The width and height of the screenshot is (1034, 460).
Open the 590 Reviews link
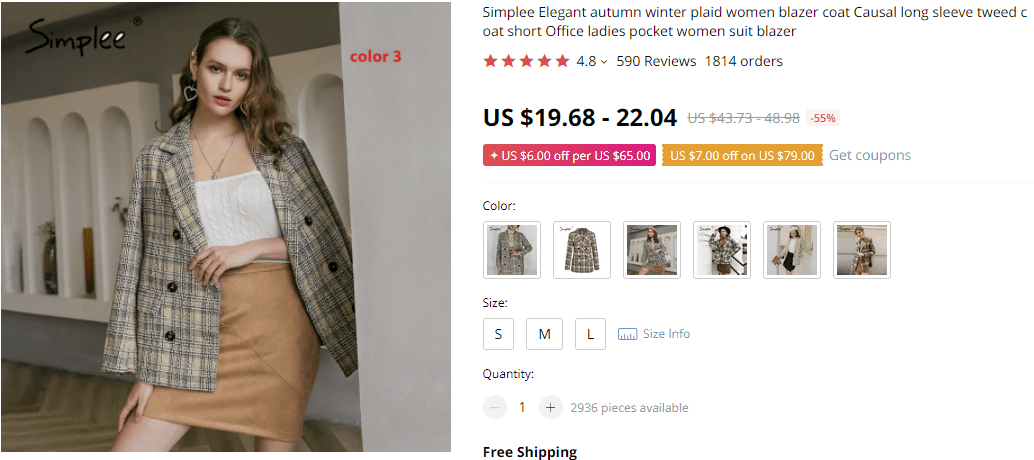656,61
